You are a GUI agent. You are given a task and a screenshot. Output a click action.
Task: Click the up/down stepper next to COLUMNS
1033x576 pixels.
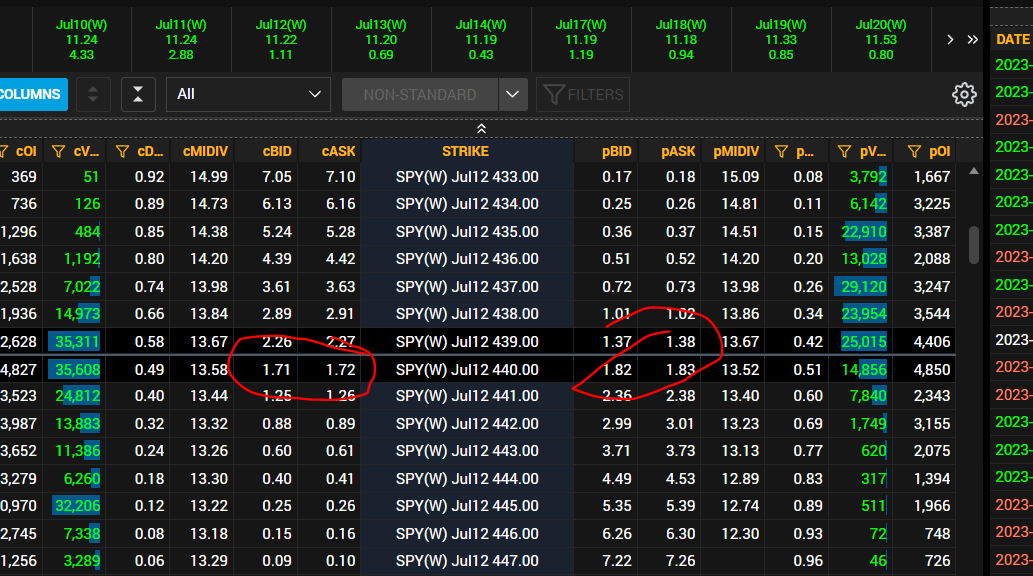[93, 94]
